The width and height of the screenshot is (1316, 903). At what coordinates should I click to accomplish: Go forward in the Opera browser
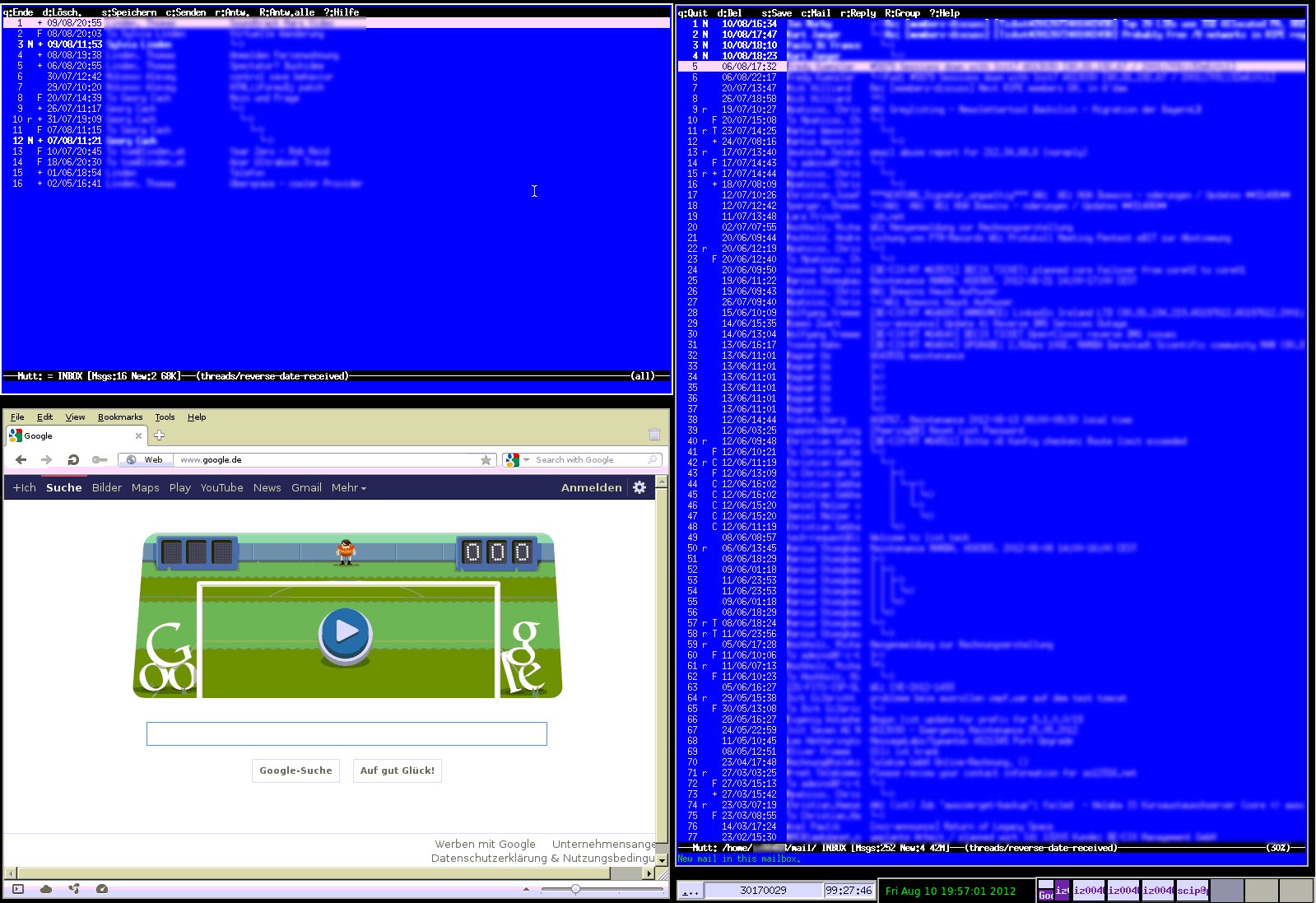[x=47, y=459]
